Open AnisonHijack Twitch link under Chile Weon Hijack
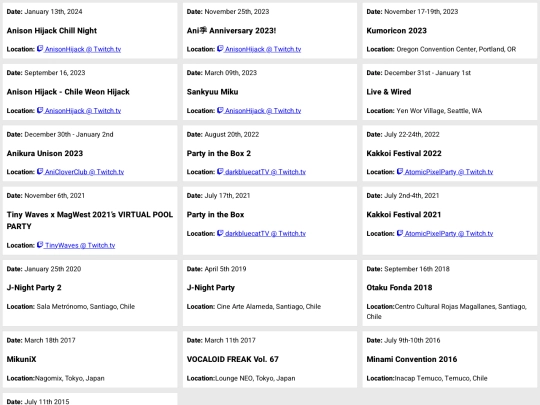Image resolution: width=540 pixels, height=405 pixels. [79, 111]
